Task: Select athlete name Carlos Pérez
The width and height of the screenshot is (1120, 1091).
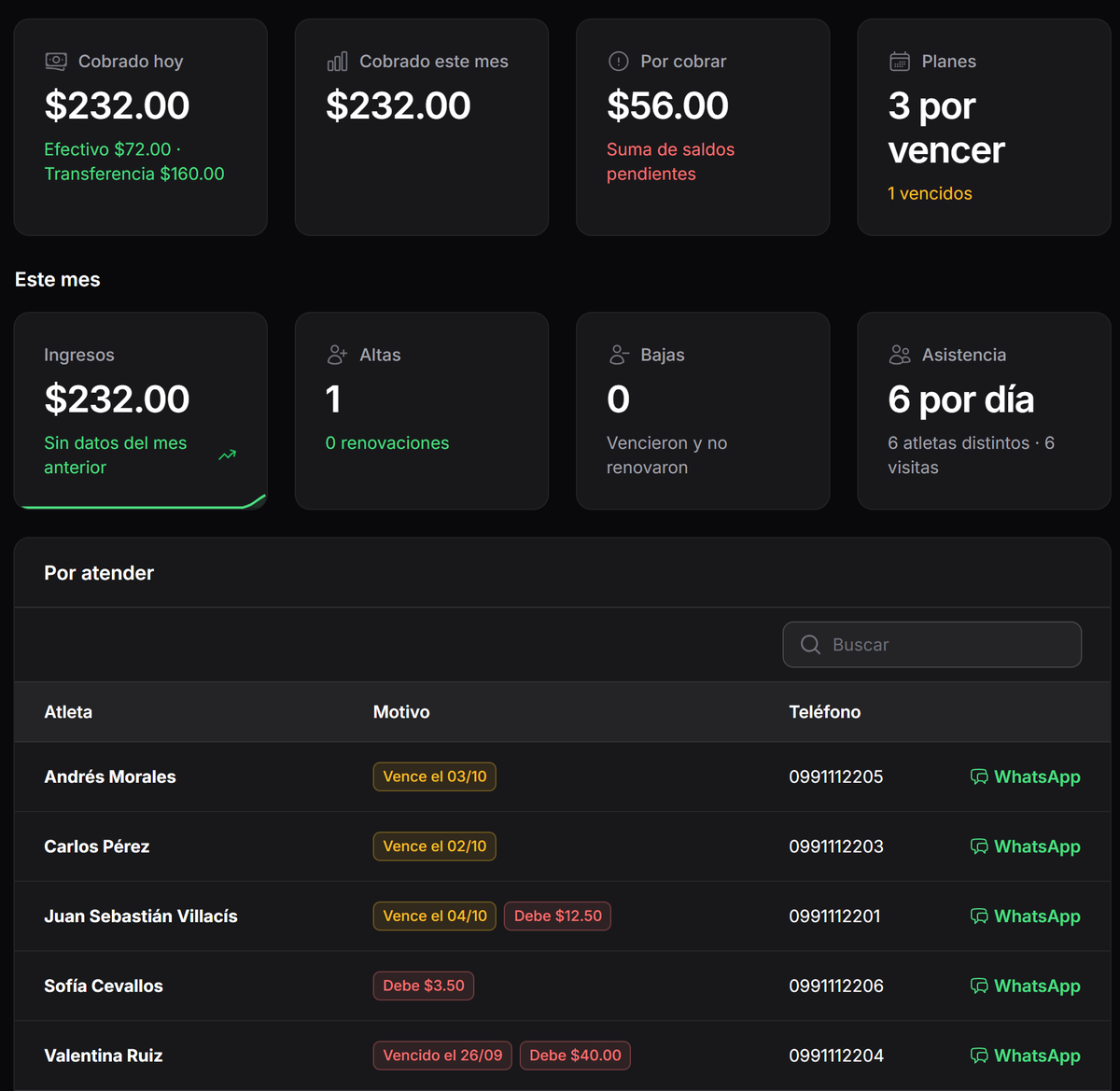Action: [x=97, y=846]
